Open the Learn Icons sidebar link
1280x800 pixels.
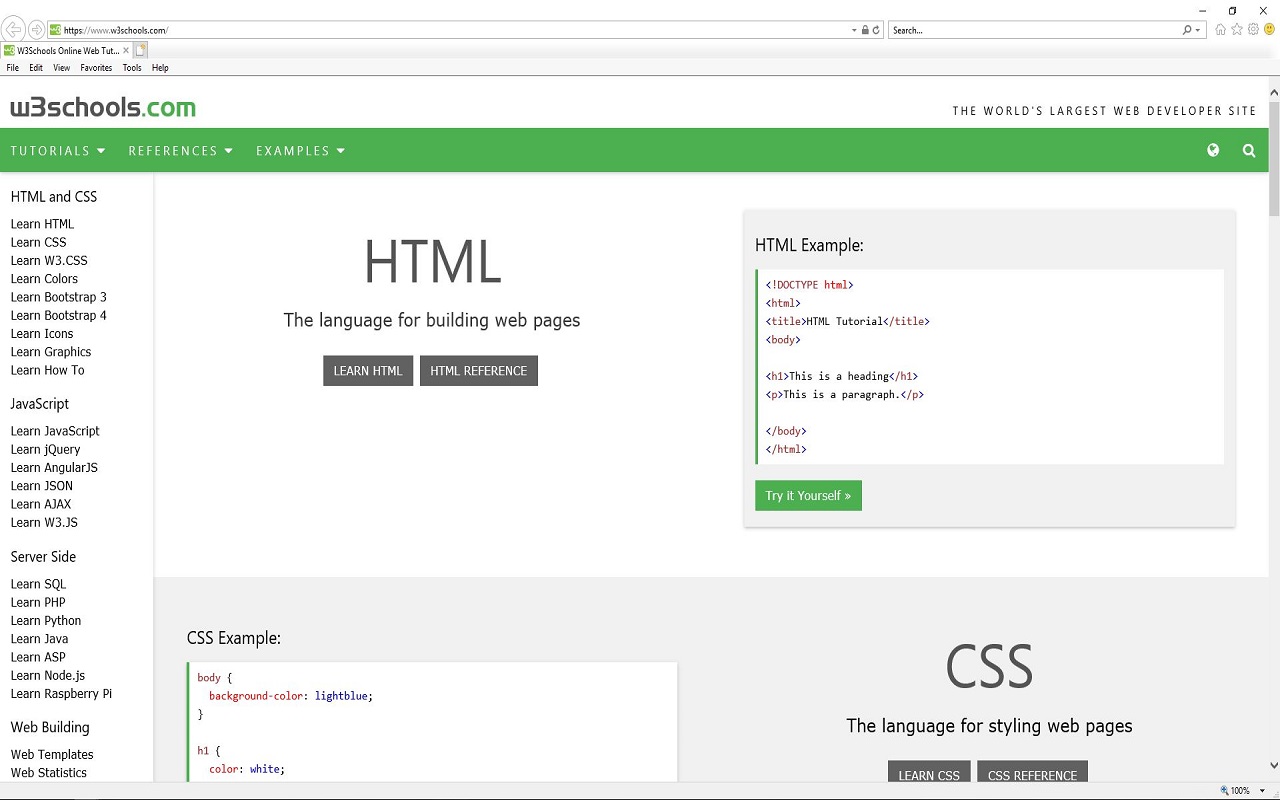pos(42,334)
